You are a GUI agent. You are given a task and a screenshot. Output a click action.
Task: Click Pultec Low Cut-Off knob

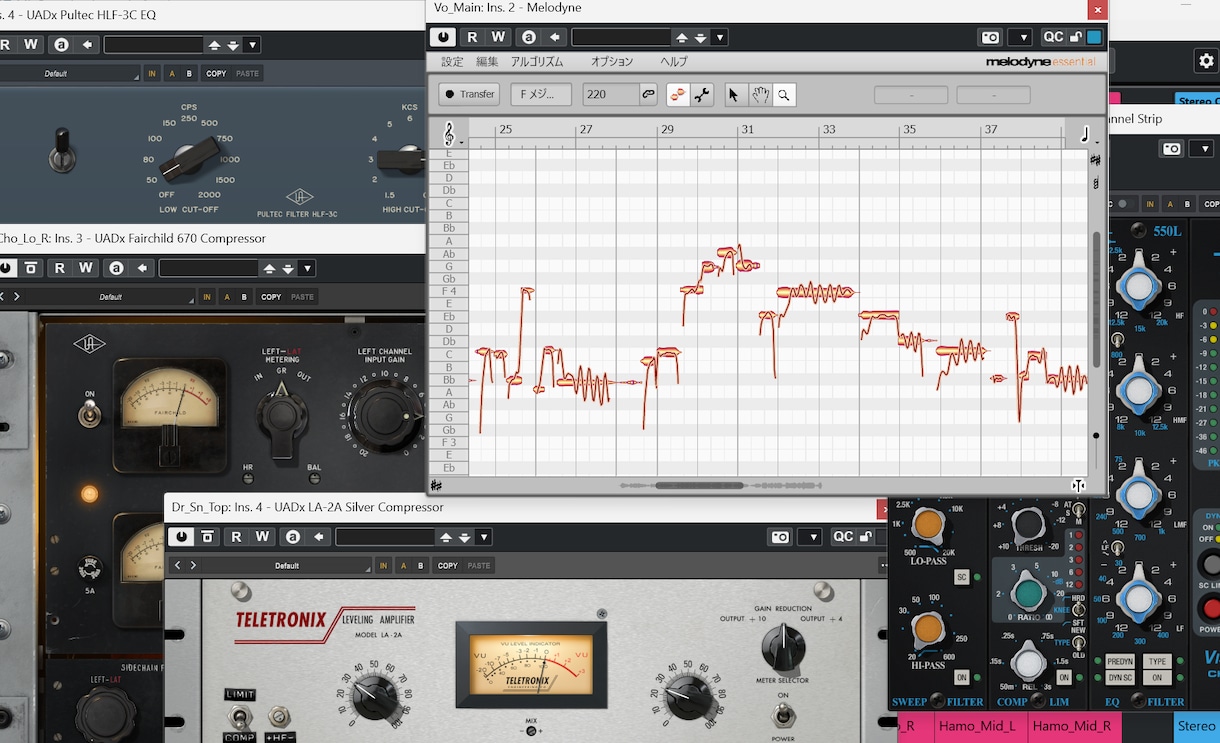point(189,159)
